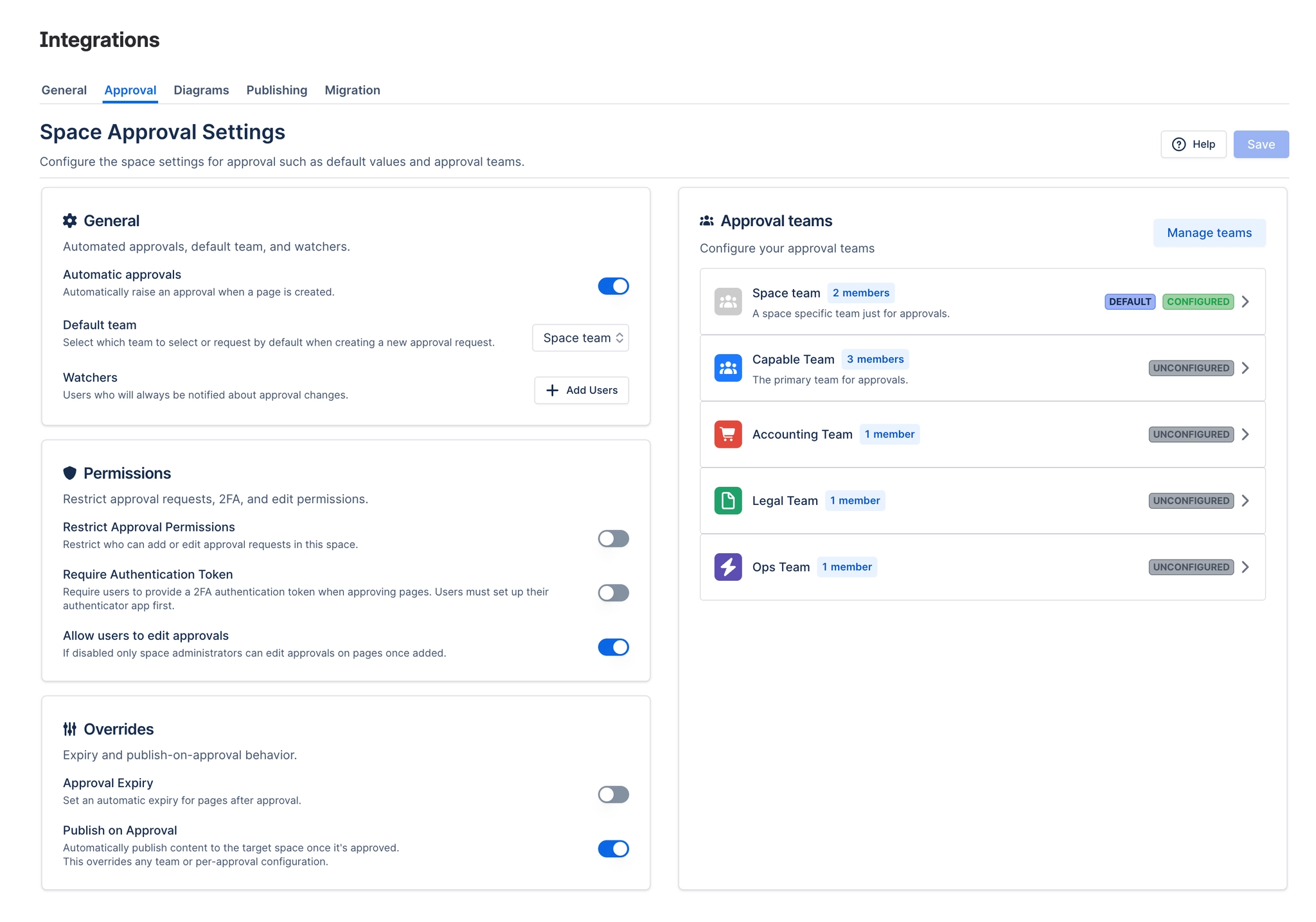Click the Space team avatar icon
This screenshot has width=1316, height=922.
click(x=727, y=301)
